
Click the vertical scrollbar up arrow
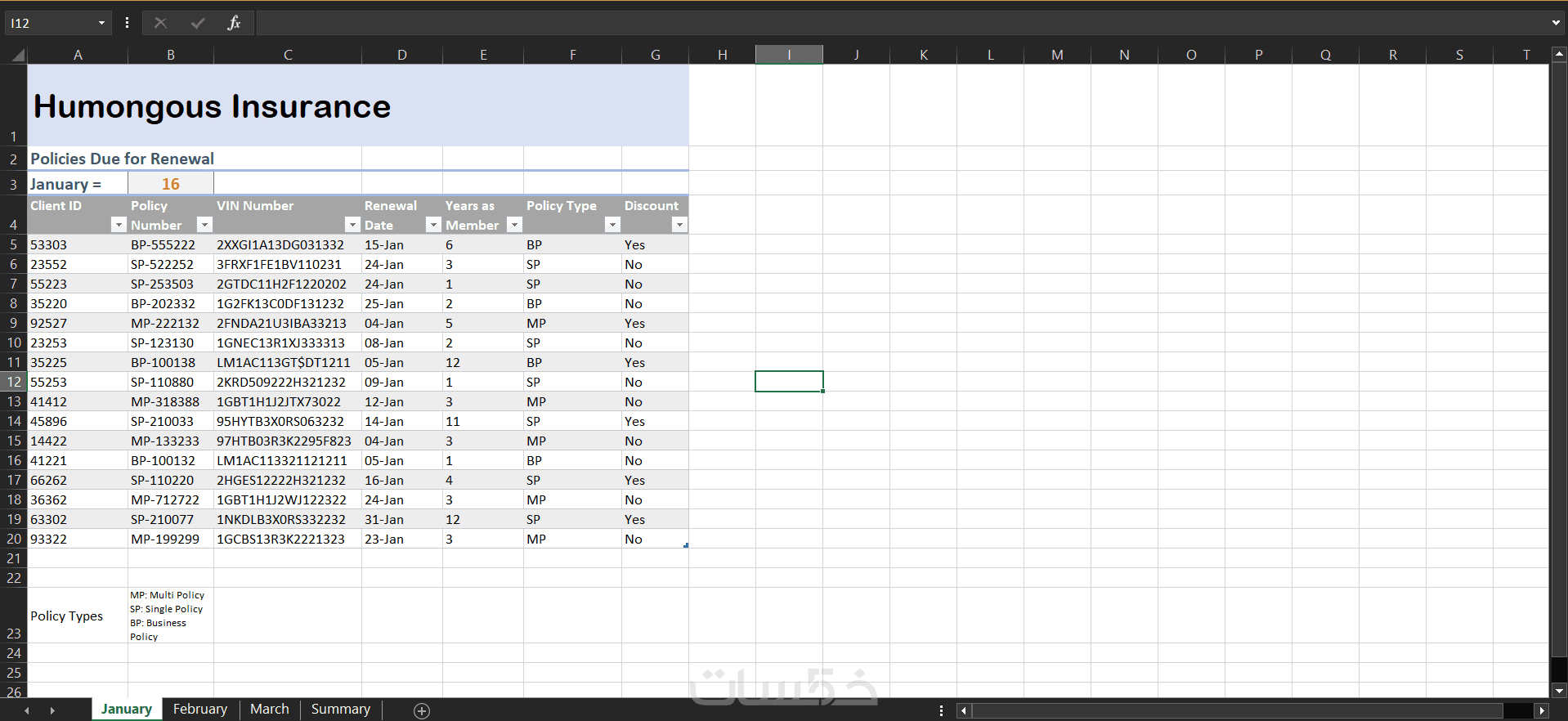pyautogui.click(x=1559, y=54)
